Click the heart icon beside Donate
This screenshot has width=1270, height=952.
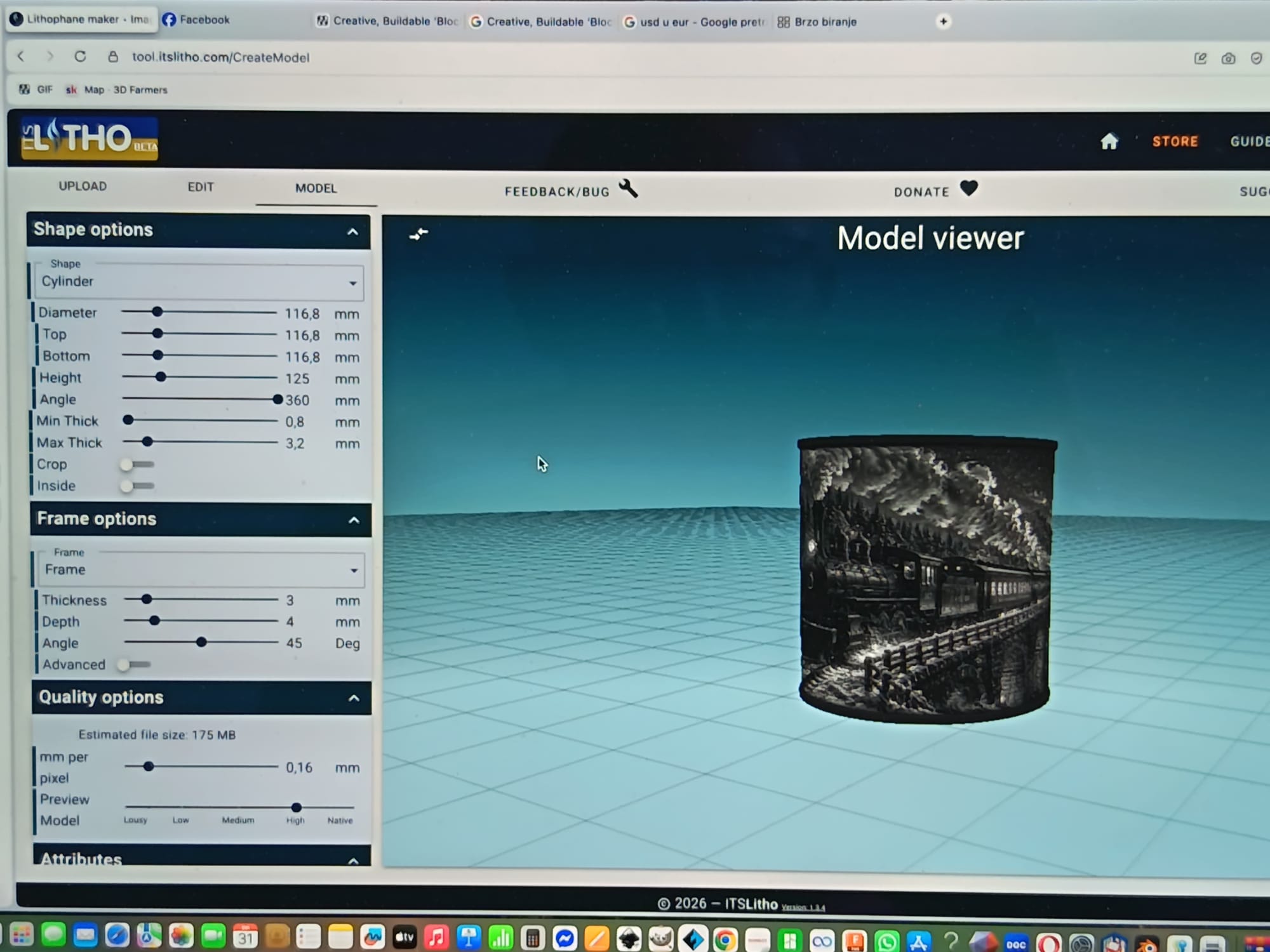coord(969,188)
